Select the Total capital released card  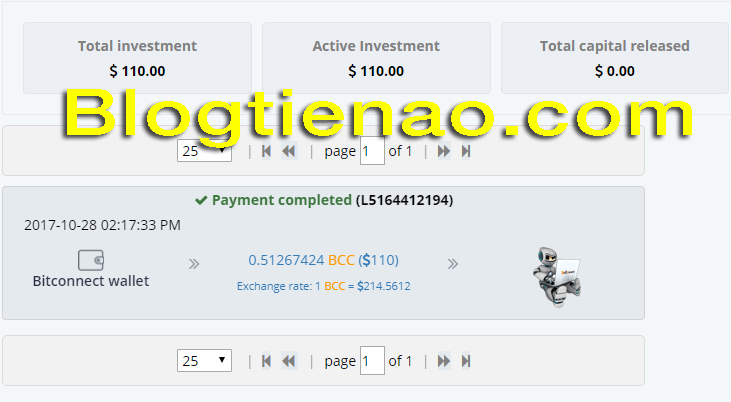(x=614, y=58)
